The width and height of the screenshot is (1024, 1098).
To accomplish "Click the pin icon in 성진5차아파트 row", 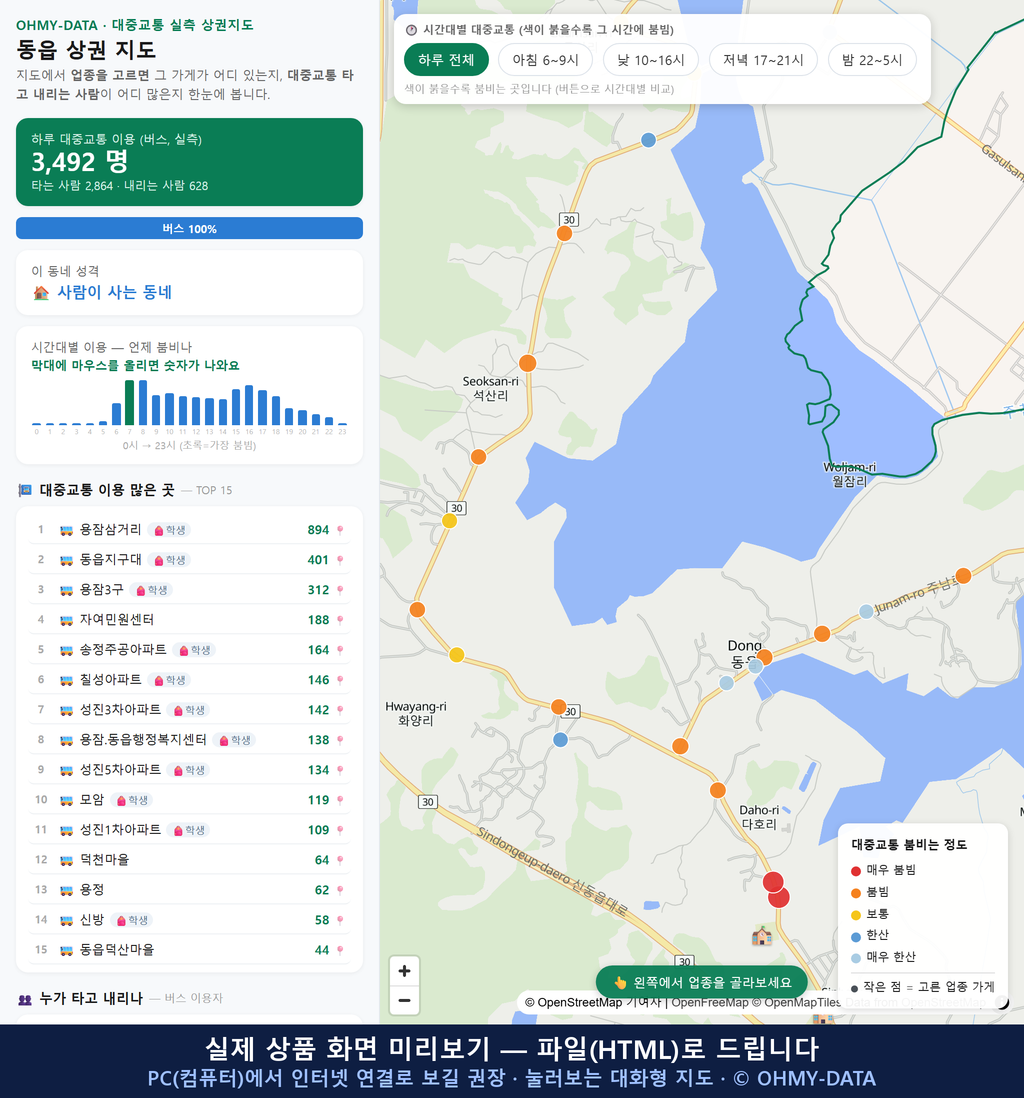I will (340, 770).
